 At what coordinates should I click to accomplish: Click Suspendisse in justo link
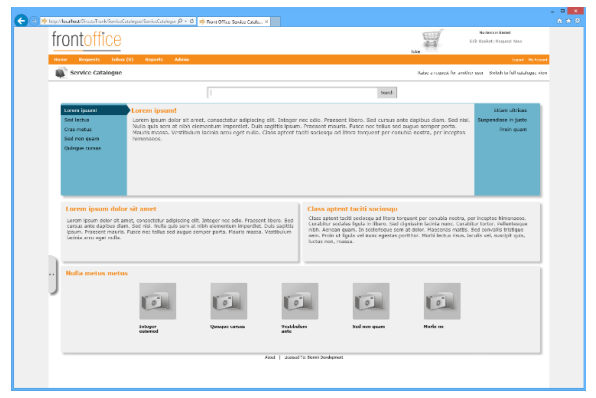502,120
